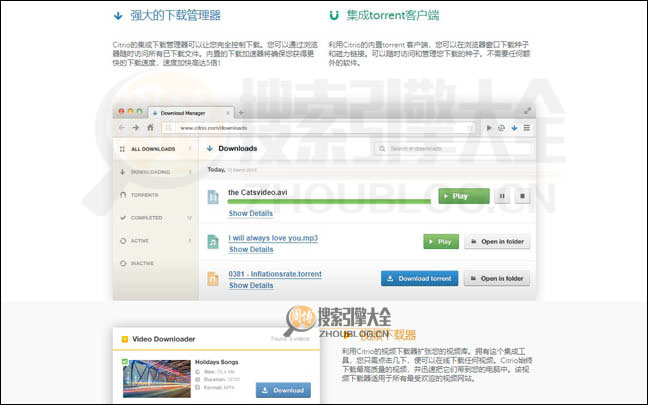The width and height of the screenshot is (648, 405).
Task: Click the Catsvideo.avi green progress bar
Action: point(329,201)
